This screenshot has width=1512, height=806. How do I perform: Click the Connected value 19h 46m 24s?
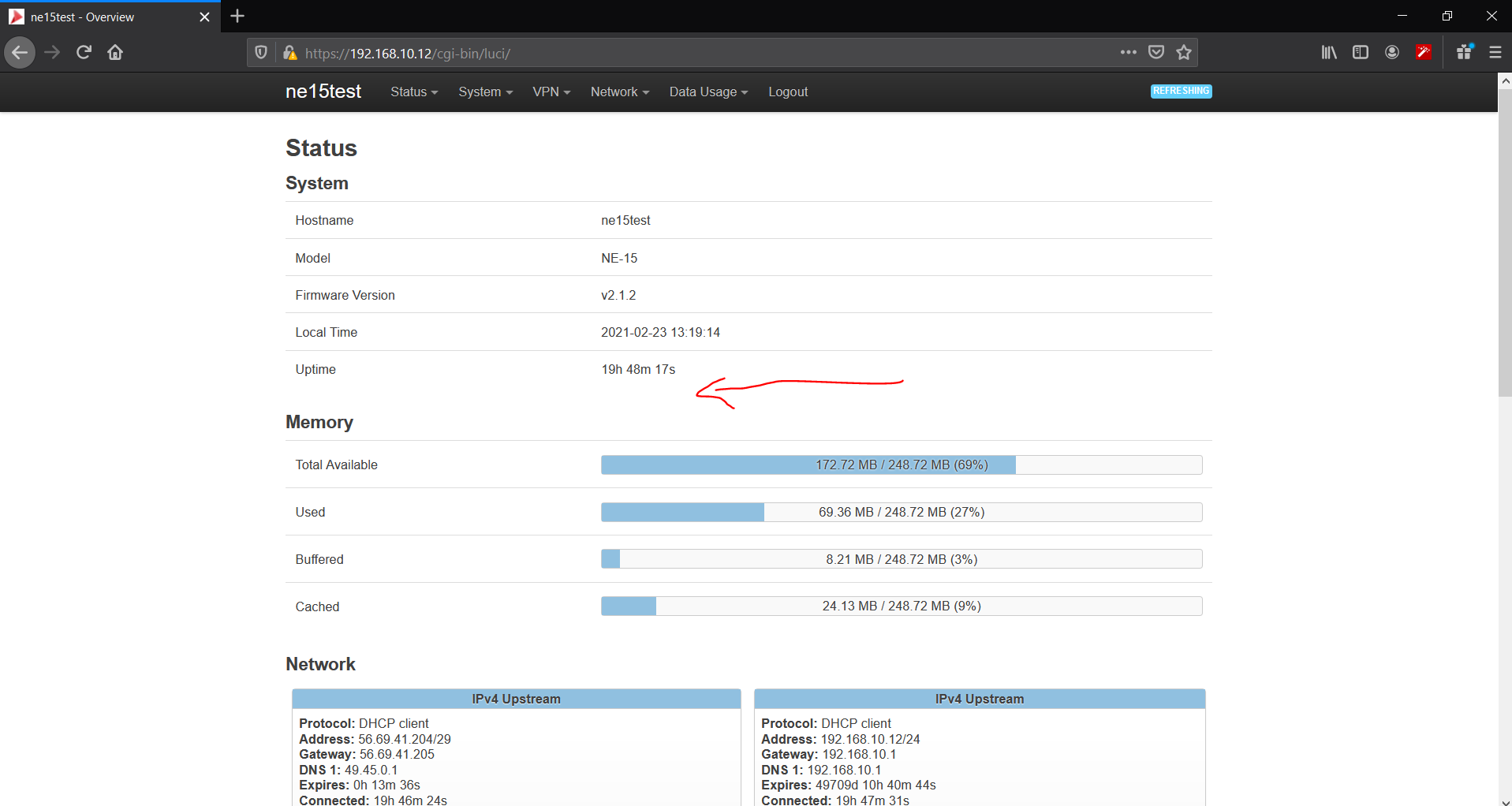410,800
